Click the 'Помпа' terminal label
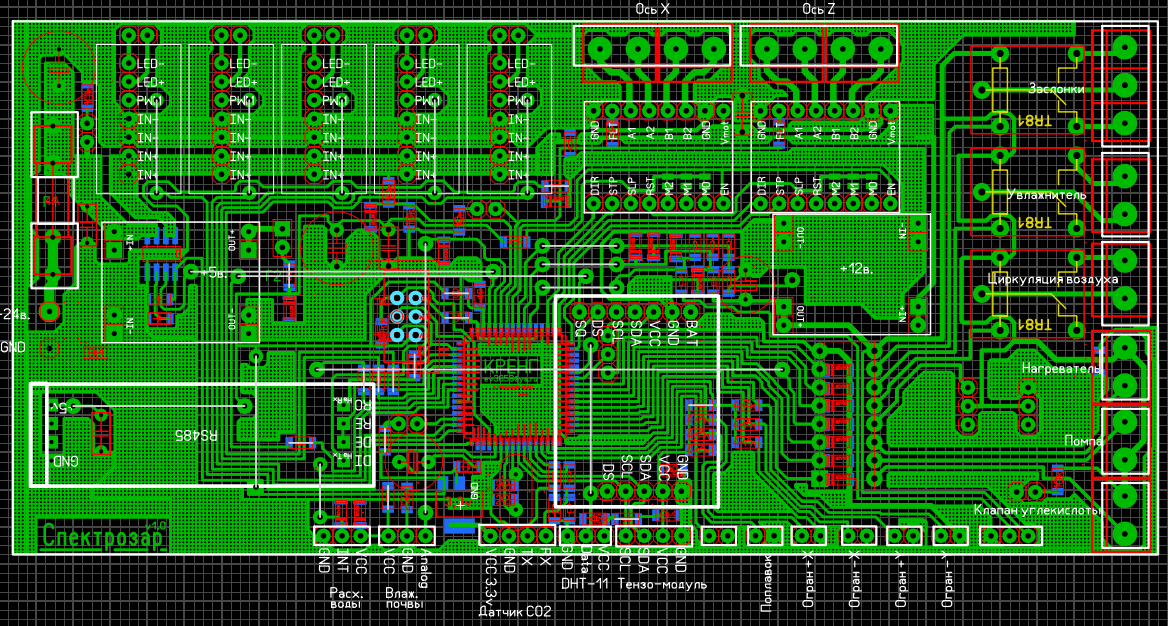 pyautogui.click(x=1083, y=441)
